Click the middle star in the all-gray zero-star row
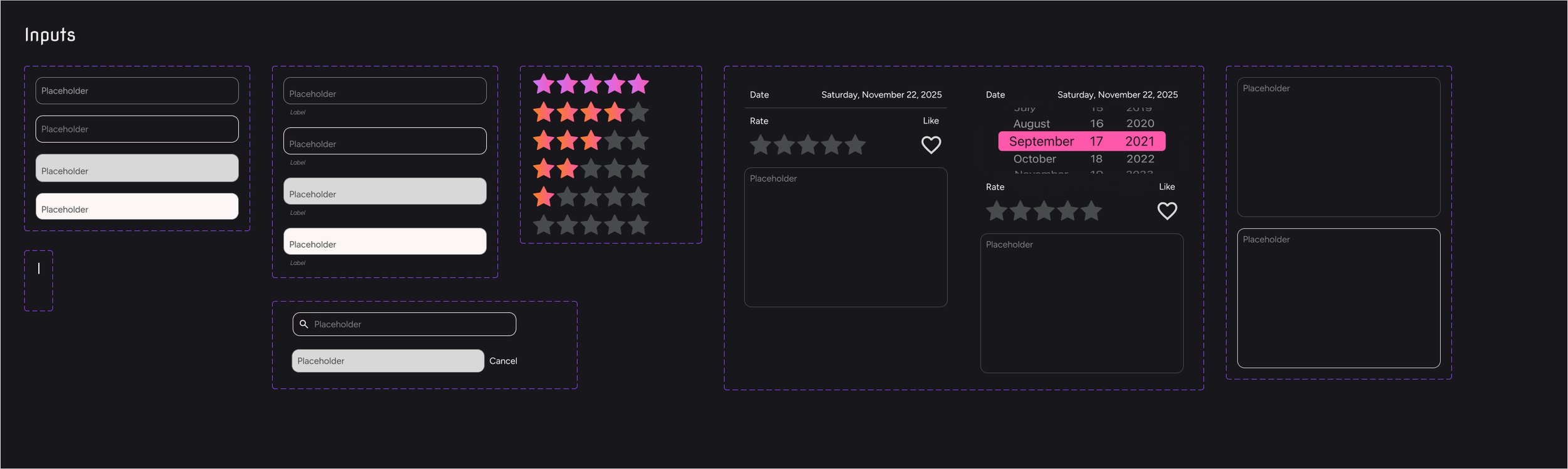The width and height of the screenshot is (1568, 469). [x=591, y=225]
